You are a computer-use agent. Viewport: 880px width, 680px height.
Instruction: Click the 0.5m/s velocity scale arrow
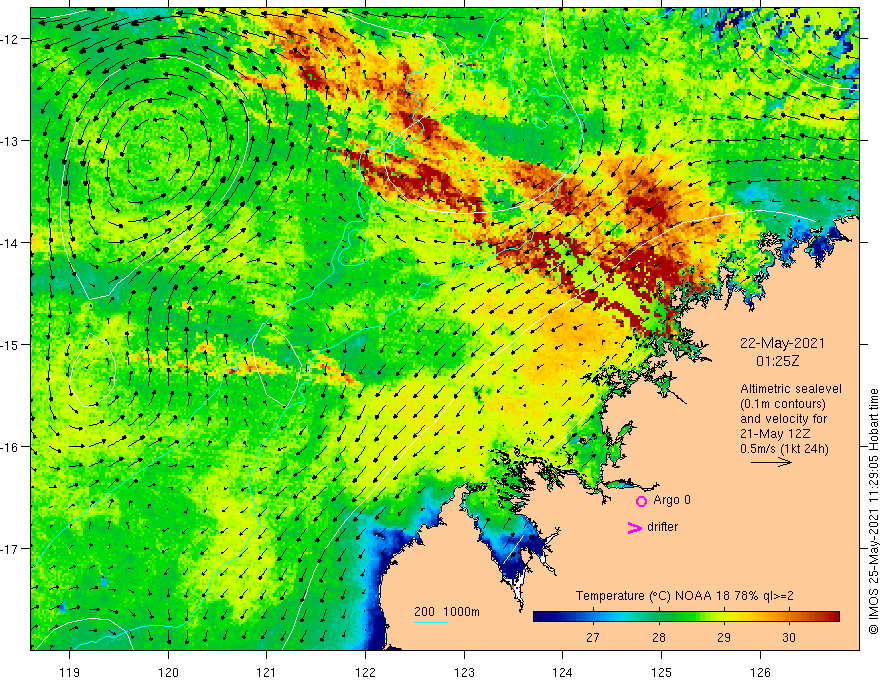[x=771, y=462]
